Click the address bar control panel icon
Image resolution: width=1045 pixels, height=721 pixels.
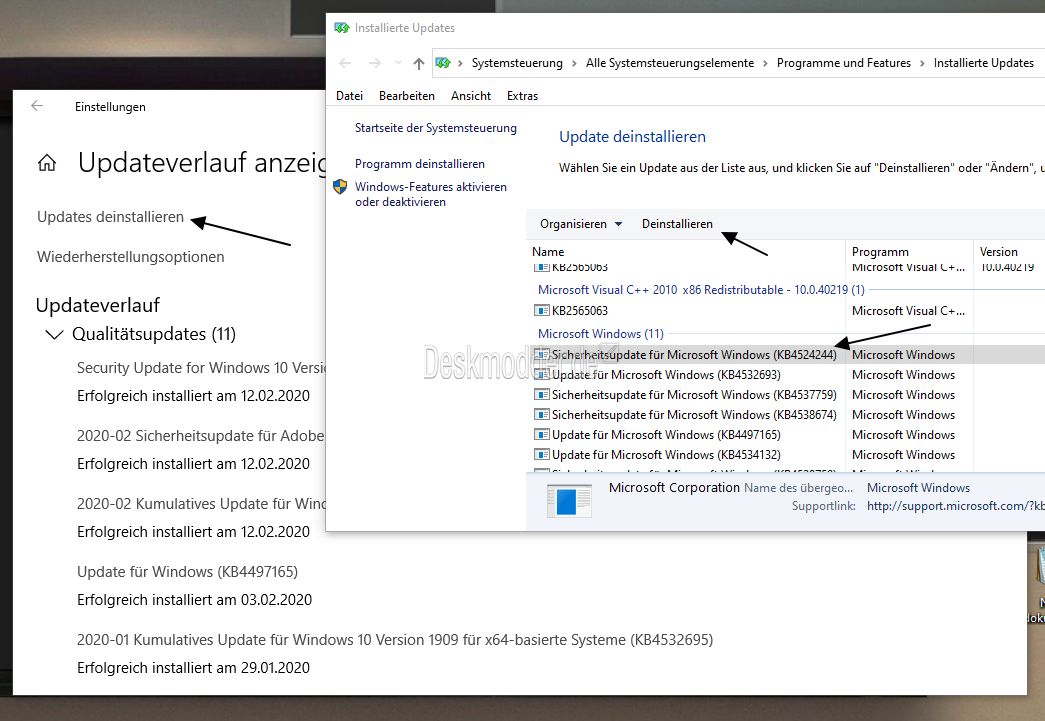point(443,63)
